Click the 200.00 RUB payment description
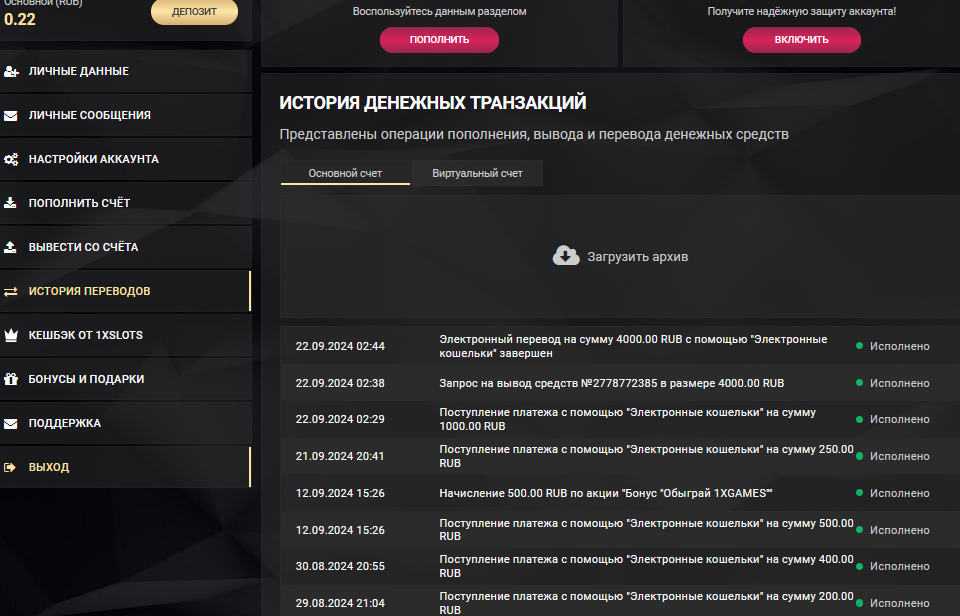 [x=646, y=603]
